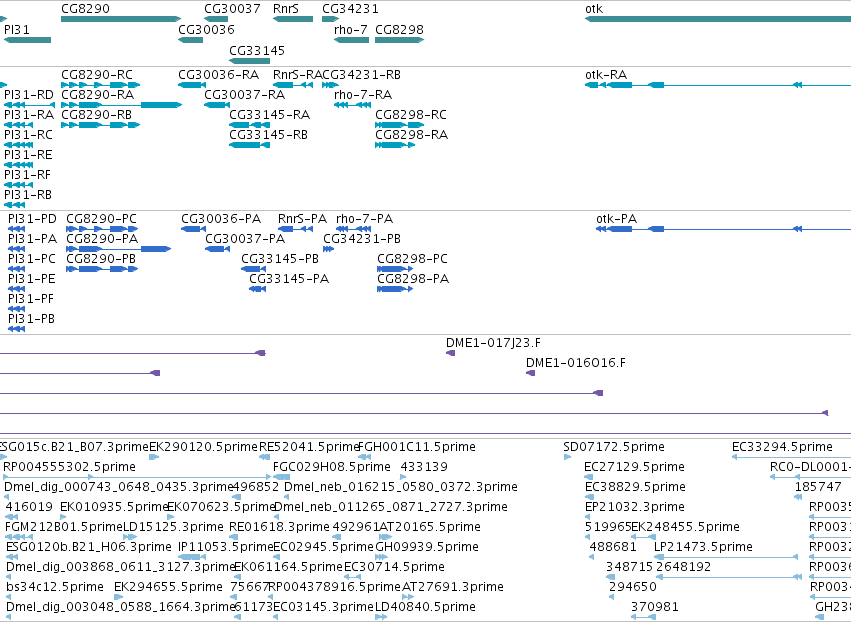
Task: Open protein CG8290-PA
Action: (x=102, y=239)
